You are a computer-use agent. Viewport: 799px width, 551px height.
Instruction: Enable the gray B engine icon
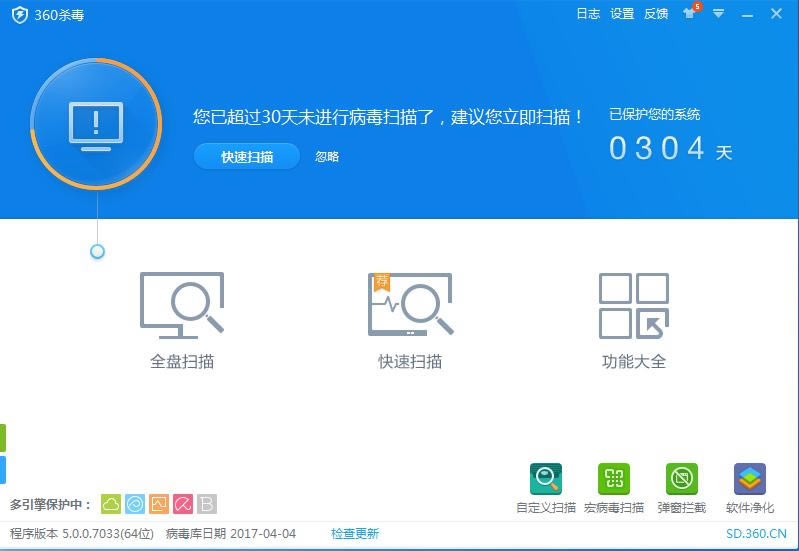(206, 504)
